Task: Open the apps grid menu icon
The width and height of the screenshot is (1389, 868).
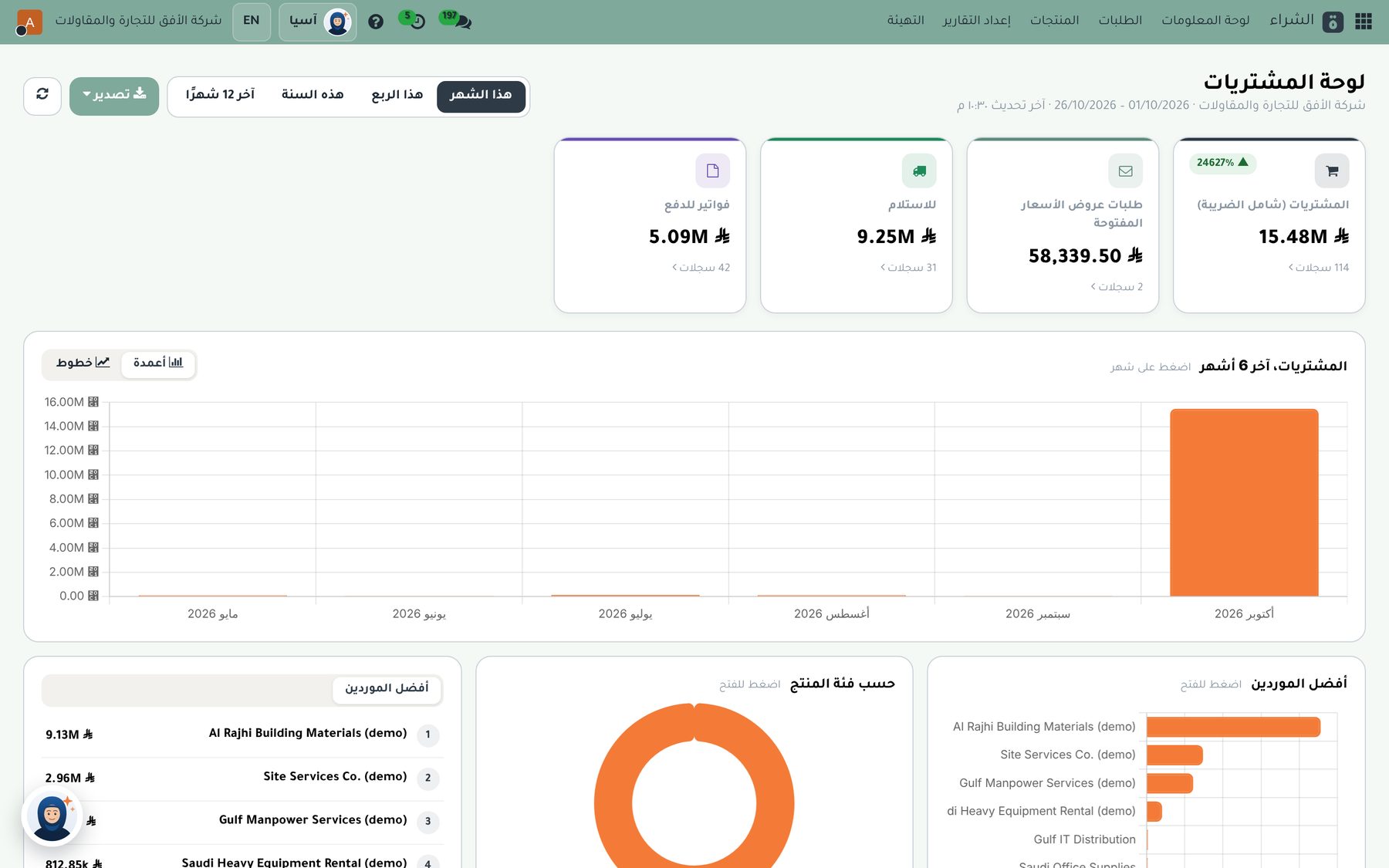Action: tap(1364, 21)
